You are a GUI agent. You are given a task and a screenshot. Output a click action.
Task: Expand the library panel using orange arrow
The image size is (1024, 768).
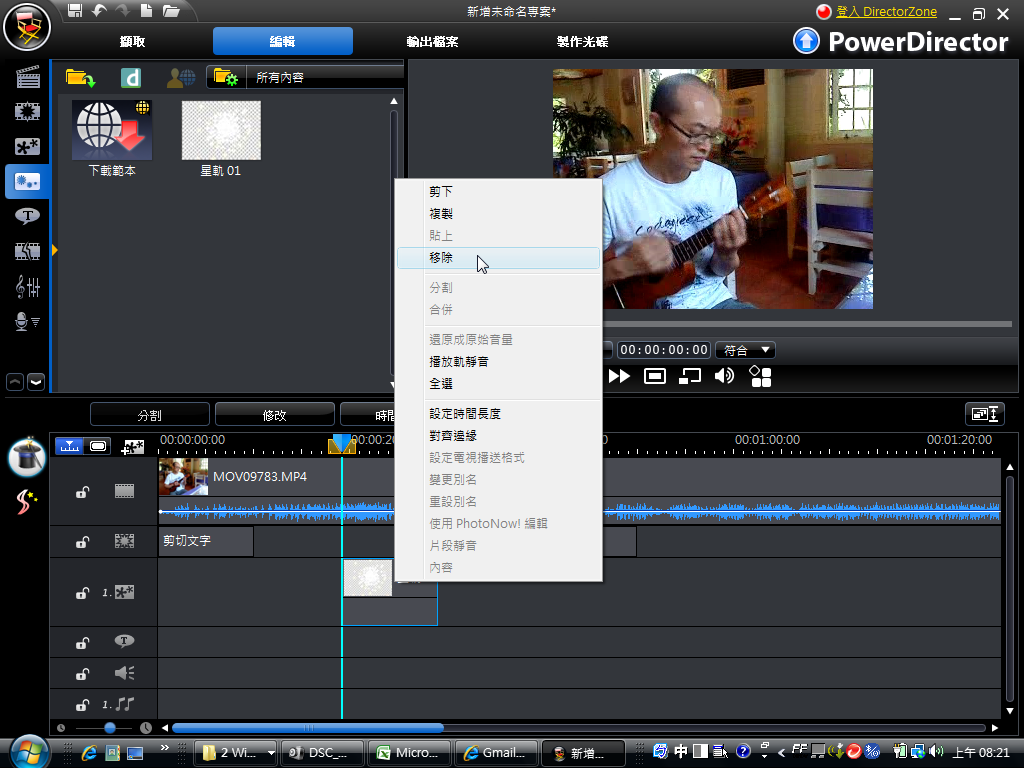click(55, 249)
